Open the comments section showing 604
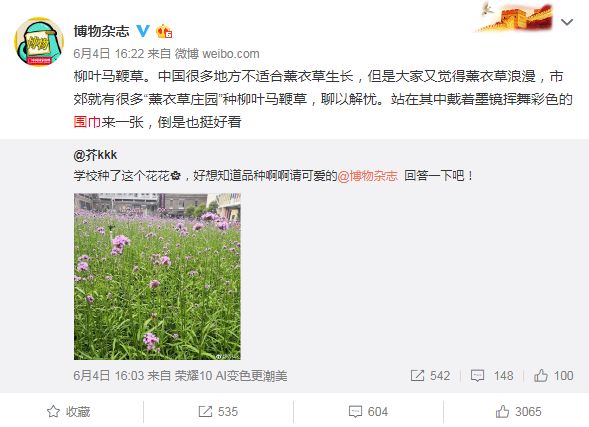This screenshot has width=589, height=427. (368, 412)
